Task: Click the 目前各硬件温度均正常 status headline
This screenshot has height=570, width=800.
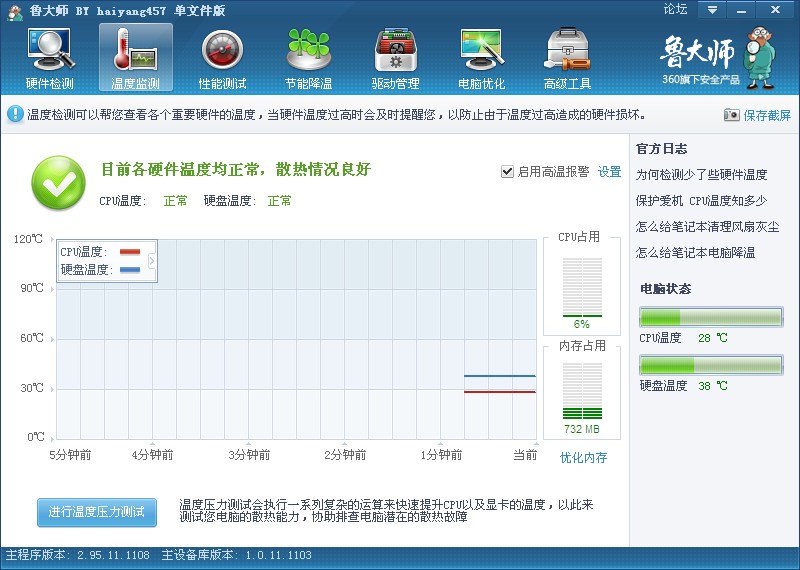Action: 236,169
